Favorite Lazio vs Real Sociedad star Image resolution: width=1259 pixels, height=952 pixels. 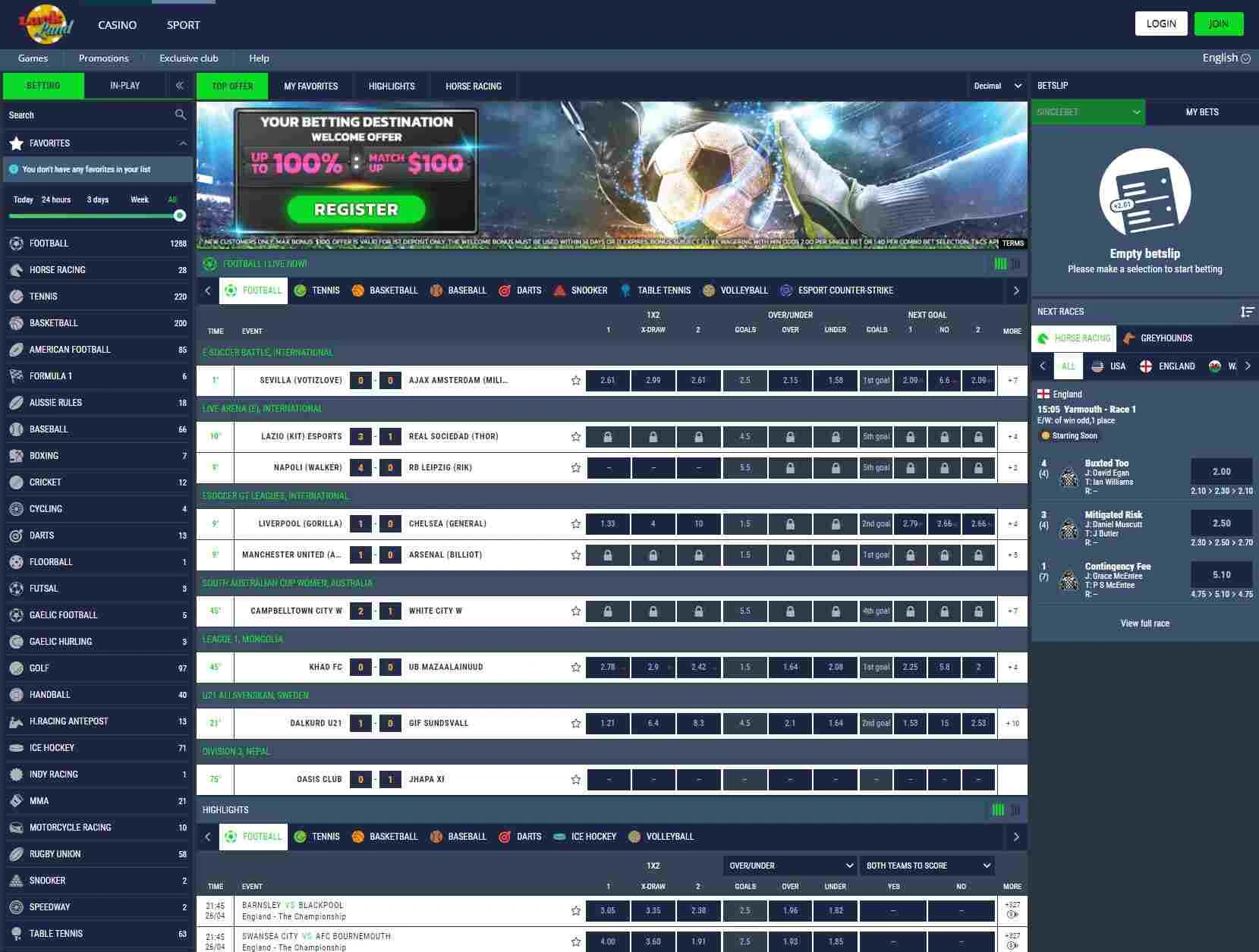[x=576, y=437]
